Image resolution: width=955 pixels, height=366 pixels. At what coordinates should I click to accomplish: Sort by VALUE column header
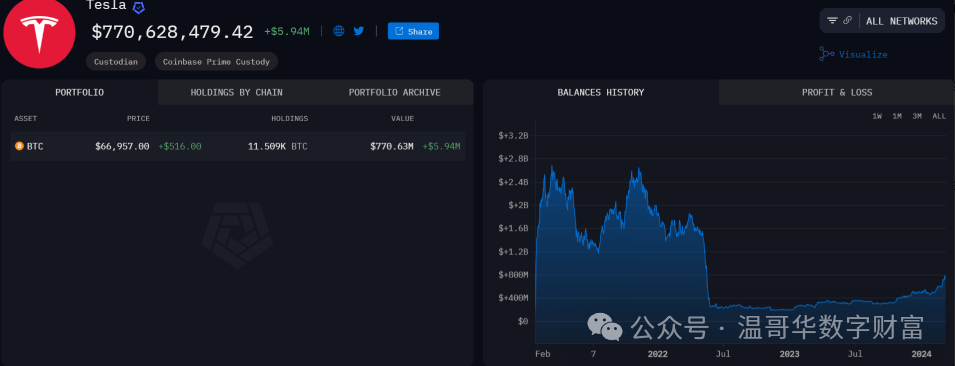coord(403,119)
